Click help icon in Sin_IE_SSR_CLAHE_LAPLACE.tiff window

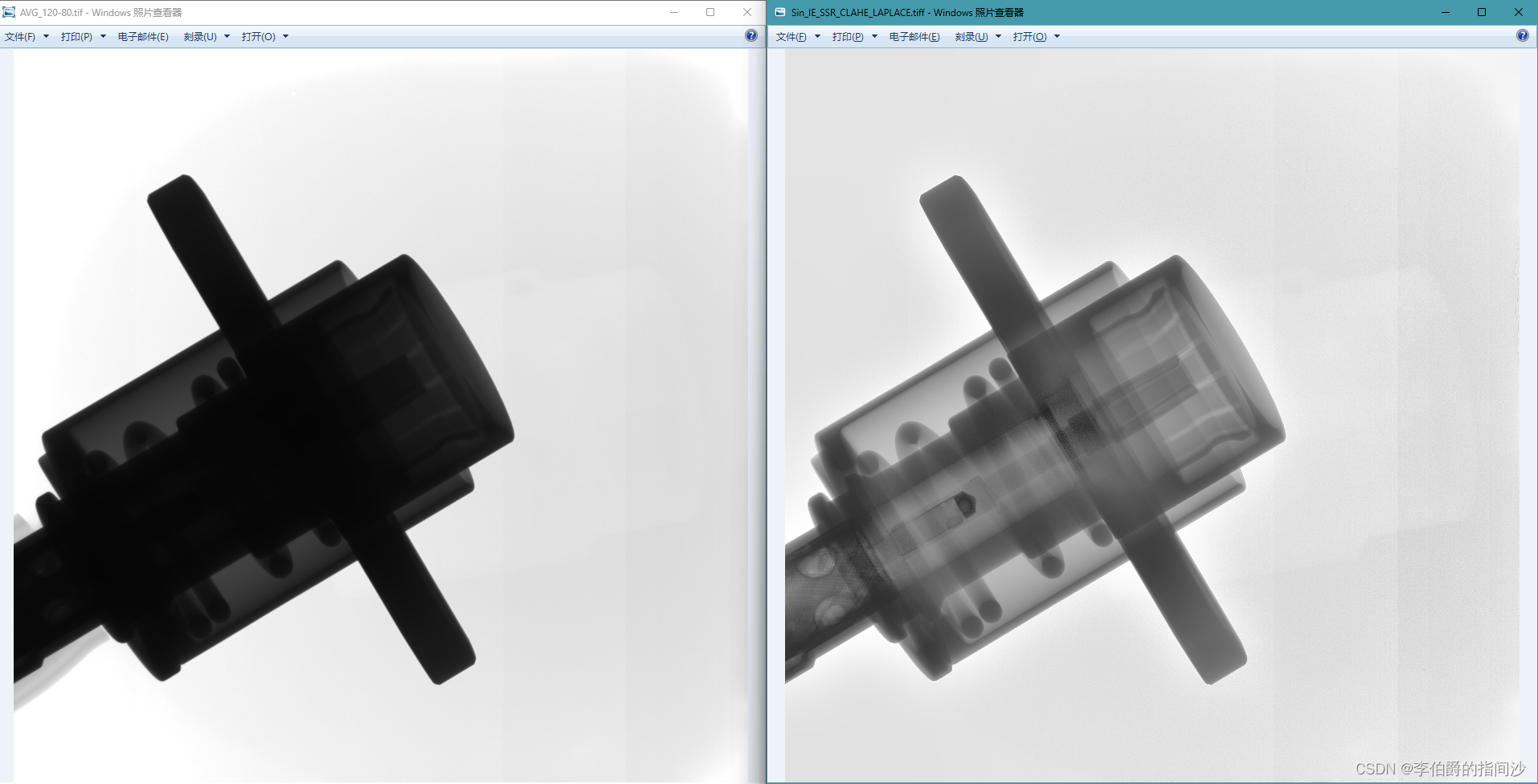click(1523, 35)
